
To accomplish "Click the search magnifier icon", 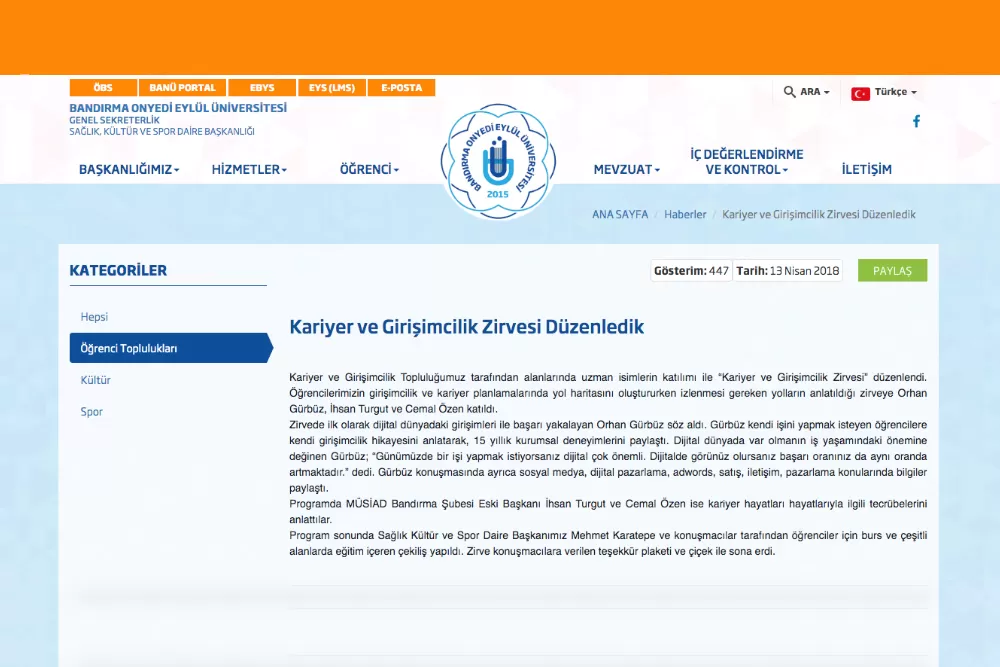I will [x=789, y=92].
